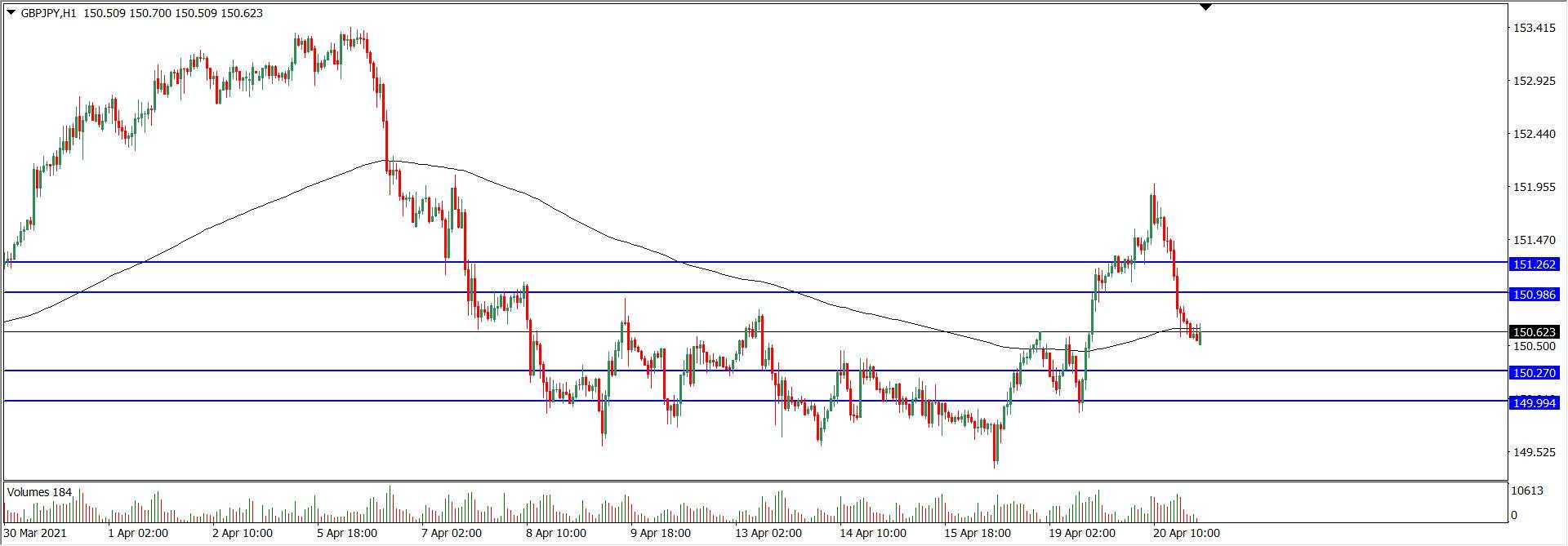This screenshot has height=546, width=1568.
Task: Click the 149.525 price scale value
Action: click(1535, 452)
